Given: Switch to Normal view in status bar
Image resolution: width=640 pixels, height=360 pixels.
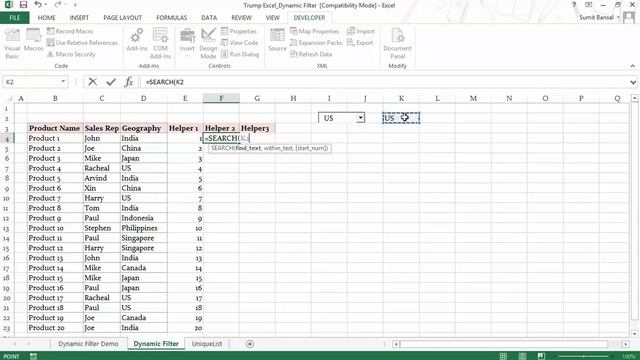Looking at the screenshot, I should pyautogui.click(x=503, y=356).
